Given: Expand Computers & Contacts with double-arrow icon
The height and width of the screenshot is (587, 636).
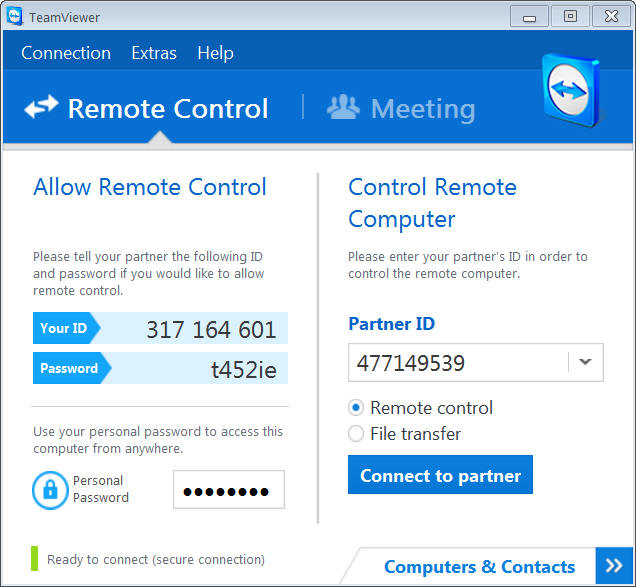Looking at the screenshot, I should (614, 565).
